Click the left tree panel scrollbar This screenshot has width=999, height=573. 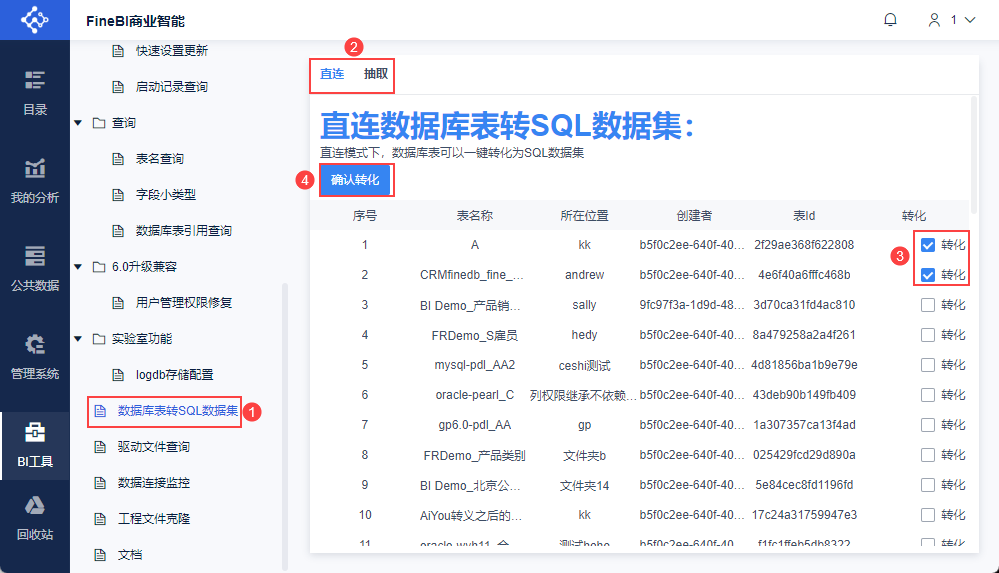(285, 427)
